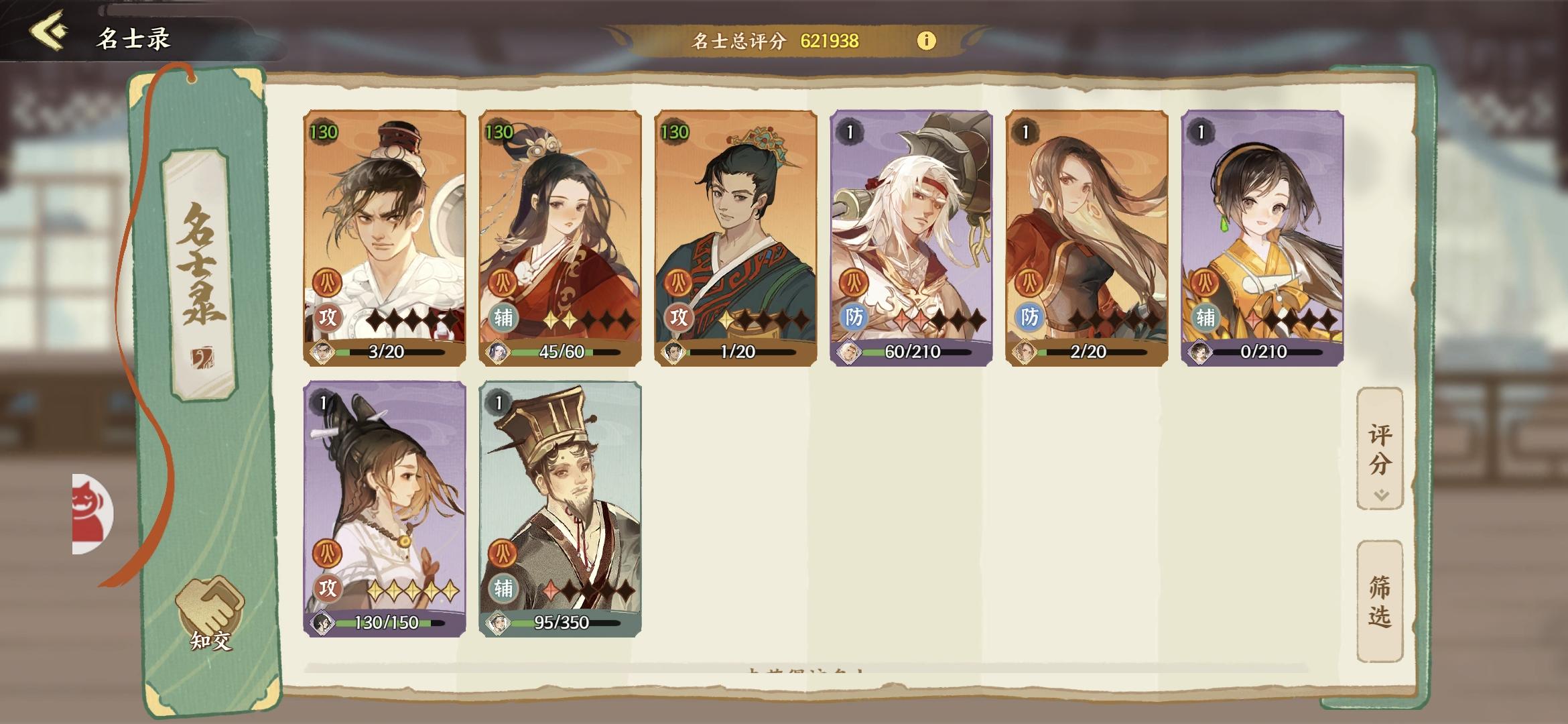The width and height of the screenshot is (1568, 724).
Task: Expand the 评分 sort dropdown
Action: coord(1380,448)
